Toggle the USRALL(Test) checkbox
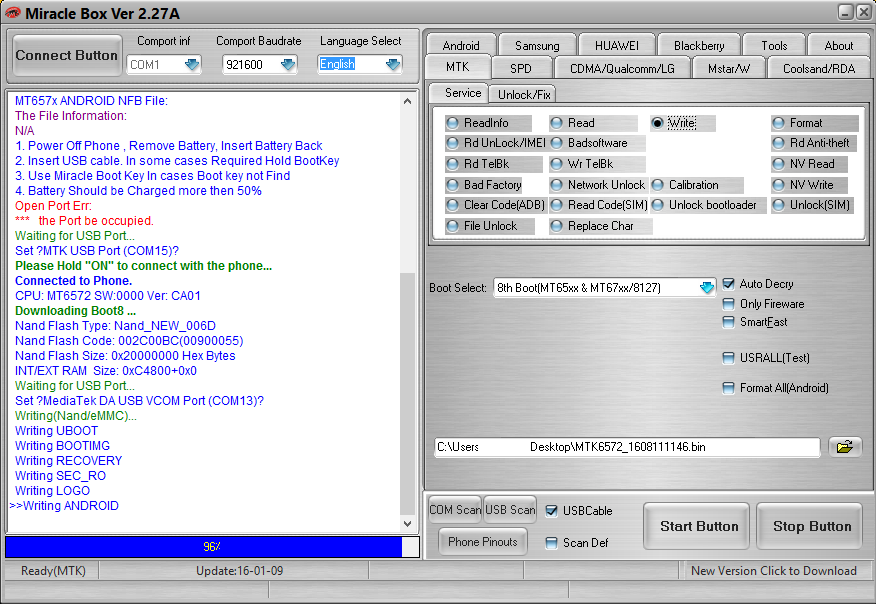This screenshot has height=604, width=876. [729, 358]
